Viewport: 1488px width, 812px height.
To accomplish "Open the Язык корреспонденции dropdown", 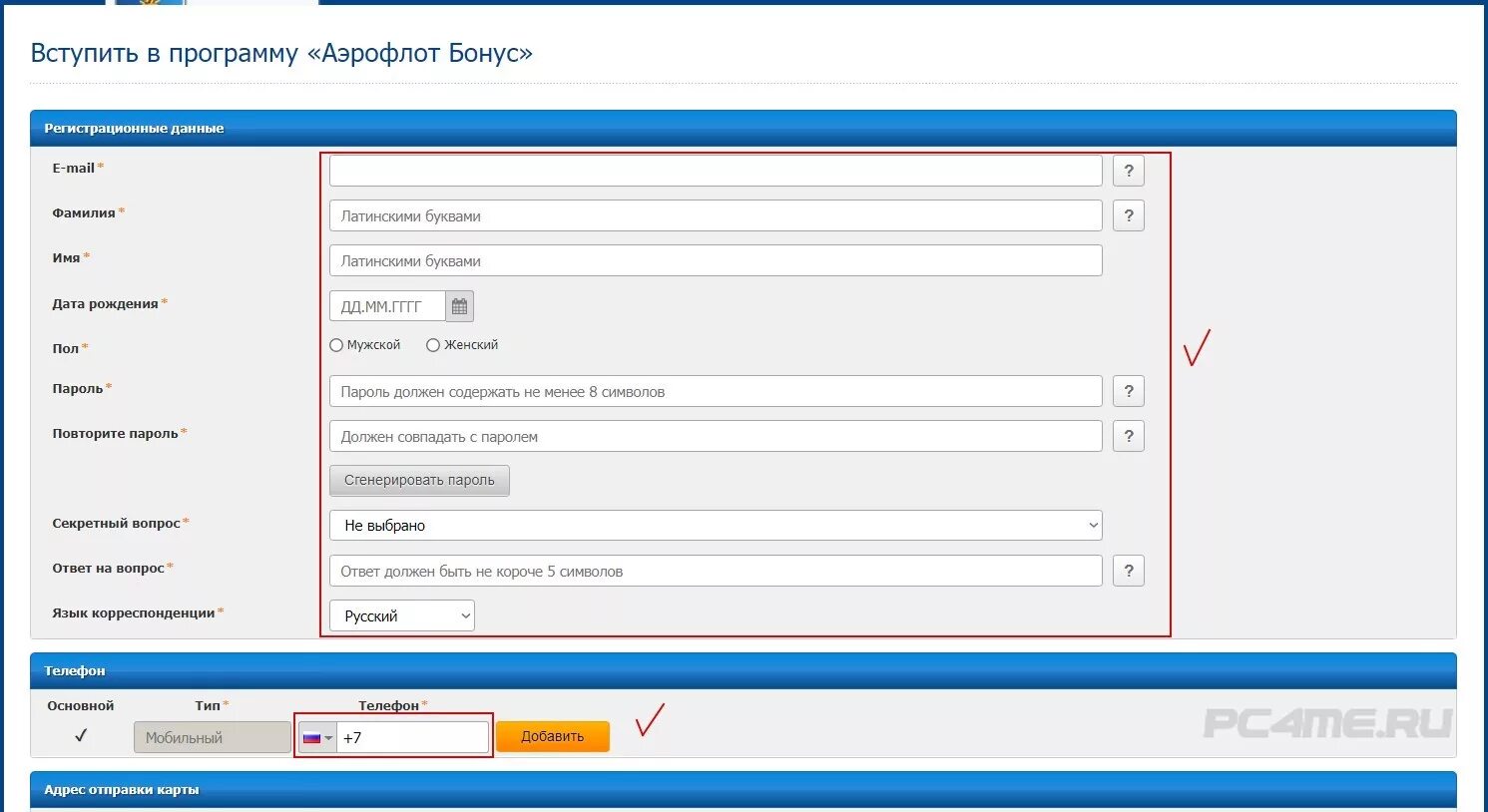I will [402, 615].
